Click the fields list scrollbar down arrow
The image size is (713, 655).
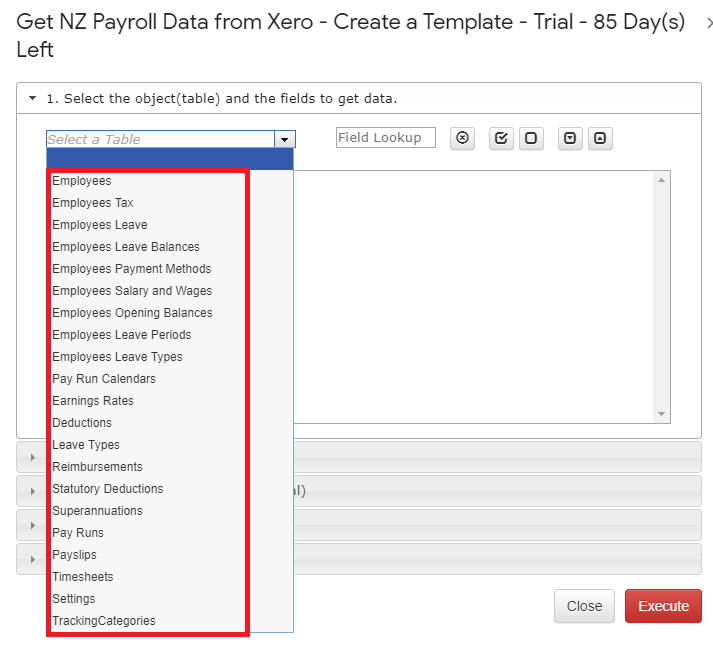(662, 414)
